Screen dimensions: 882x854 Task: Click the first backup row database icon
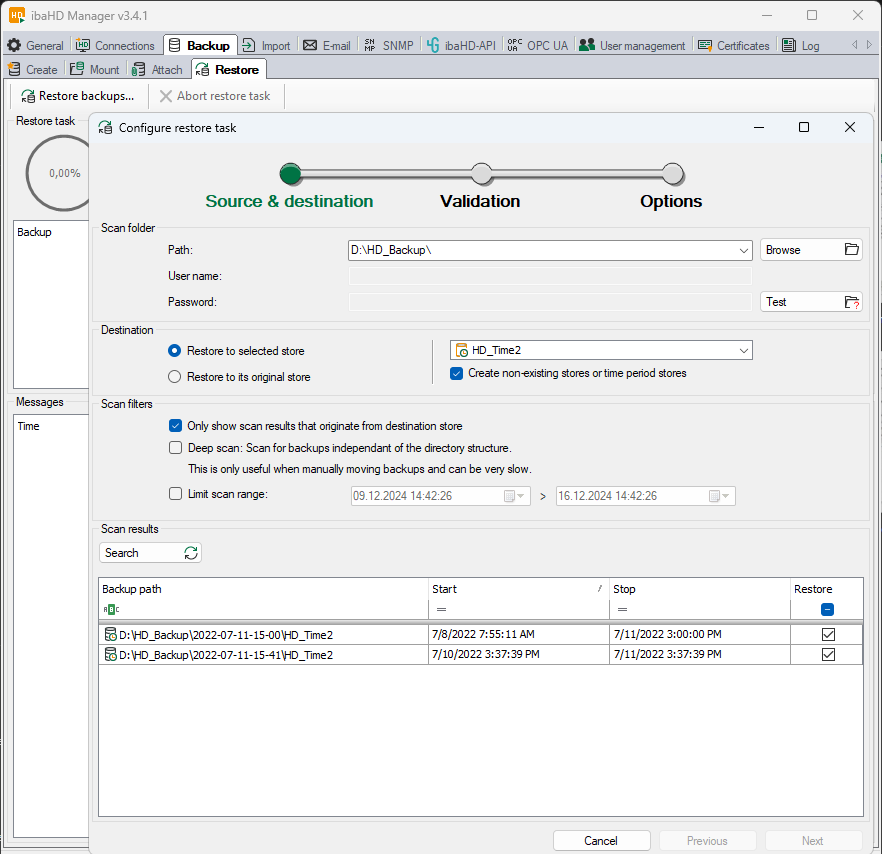click(110, 635)
